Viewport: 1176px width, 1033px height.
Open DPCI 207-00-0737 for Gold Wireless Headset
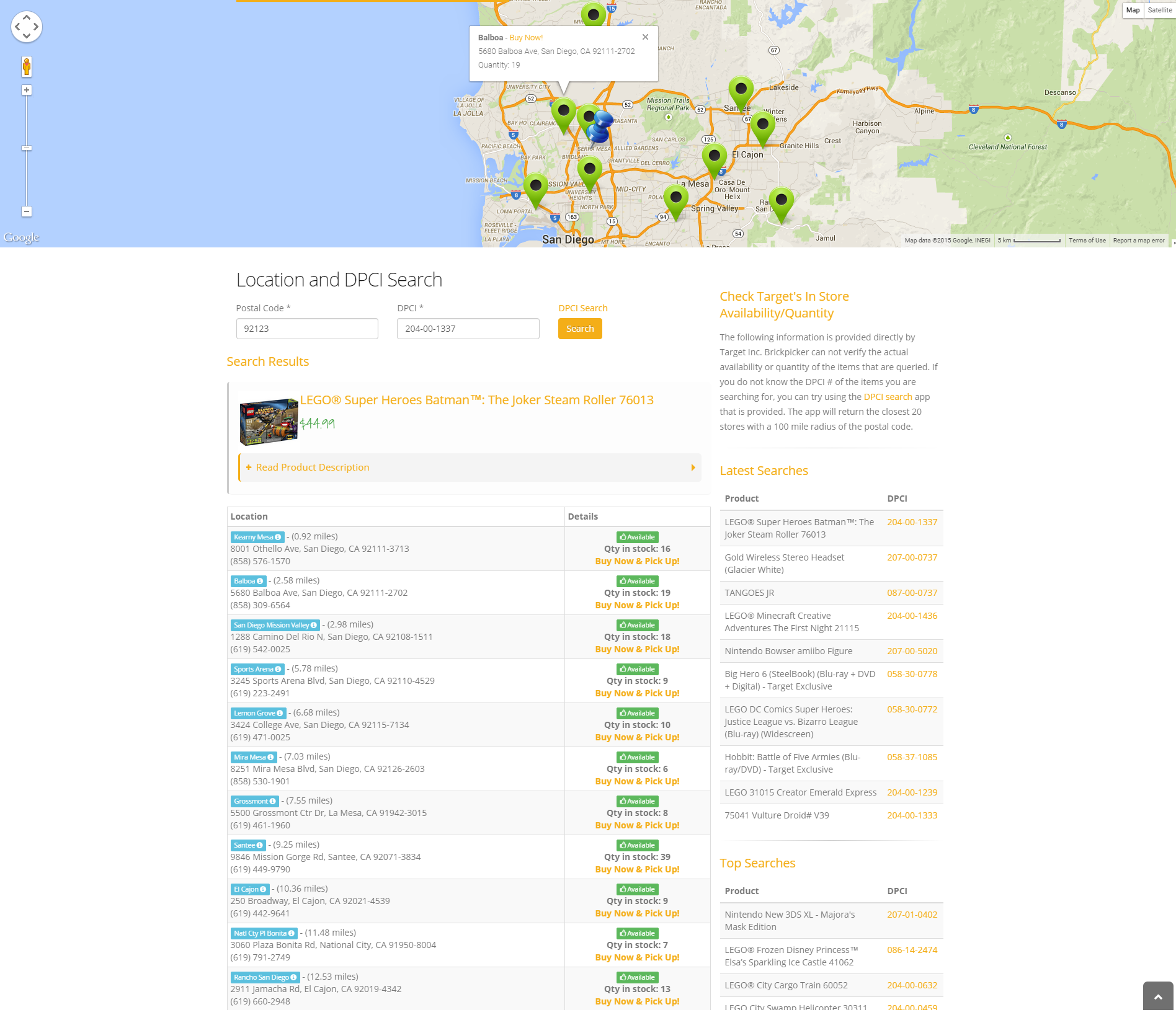click(x=912, y=557)
